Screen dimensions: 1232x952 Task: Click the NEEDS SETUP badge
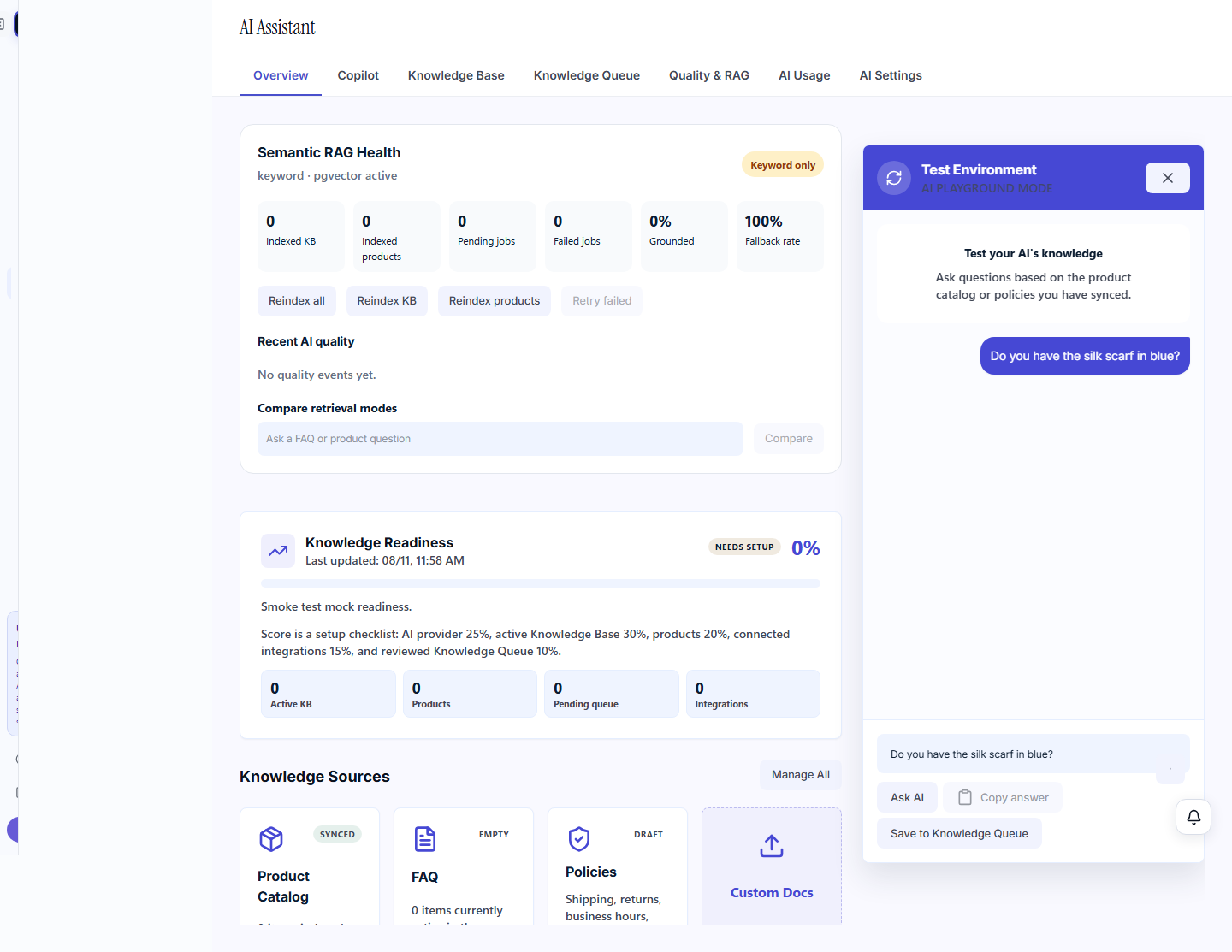tap(744, 547)
